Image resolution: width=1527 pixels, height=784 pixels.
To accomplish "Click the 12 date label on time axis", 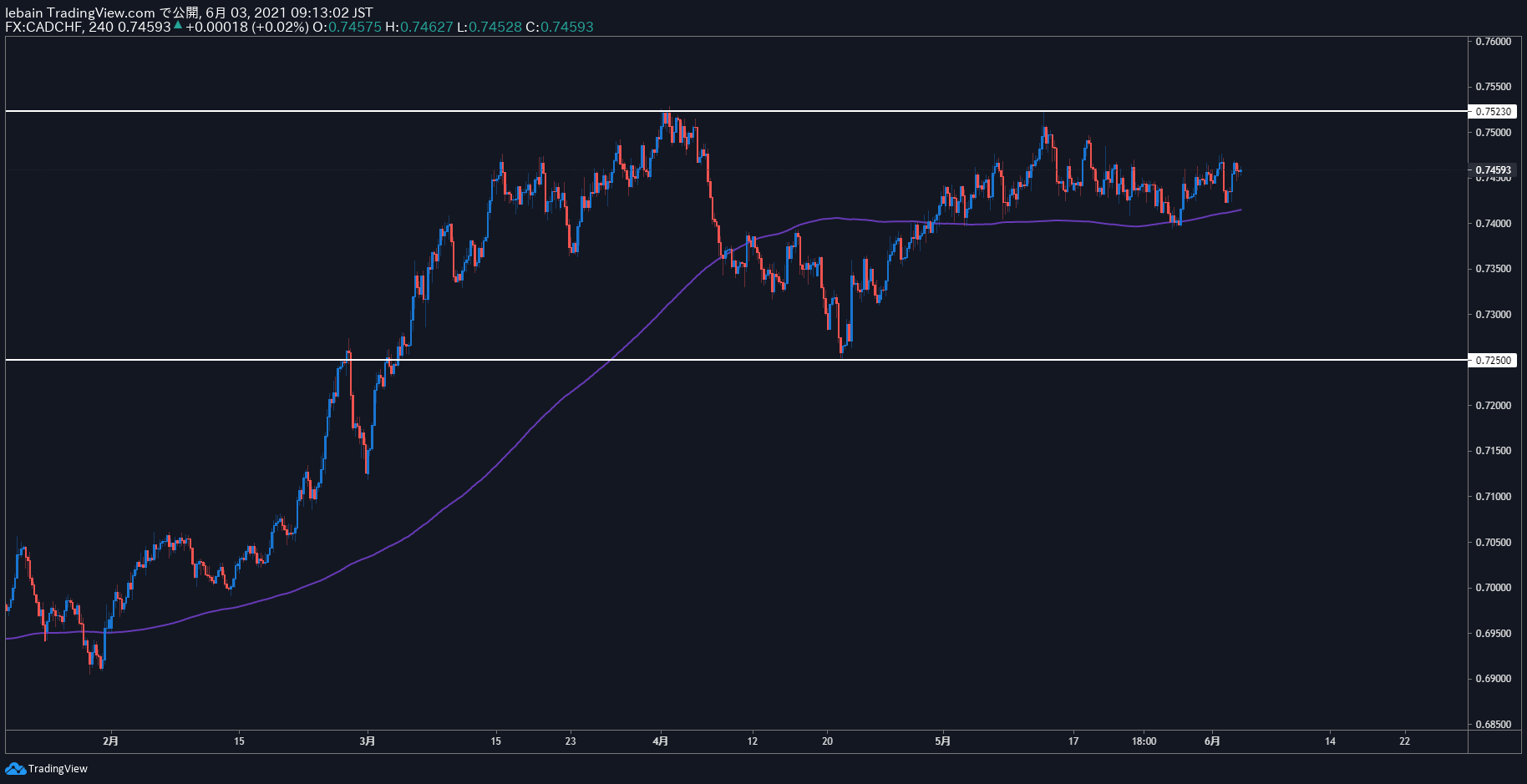I will coord(753,741).
